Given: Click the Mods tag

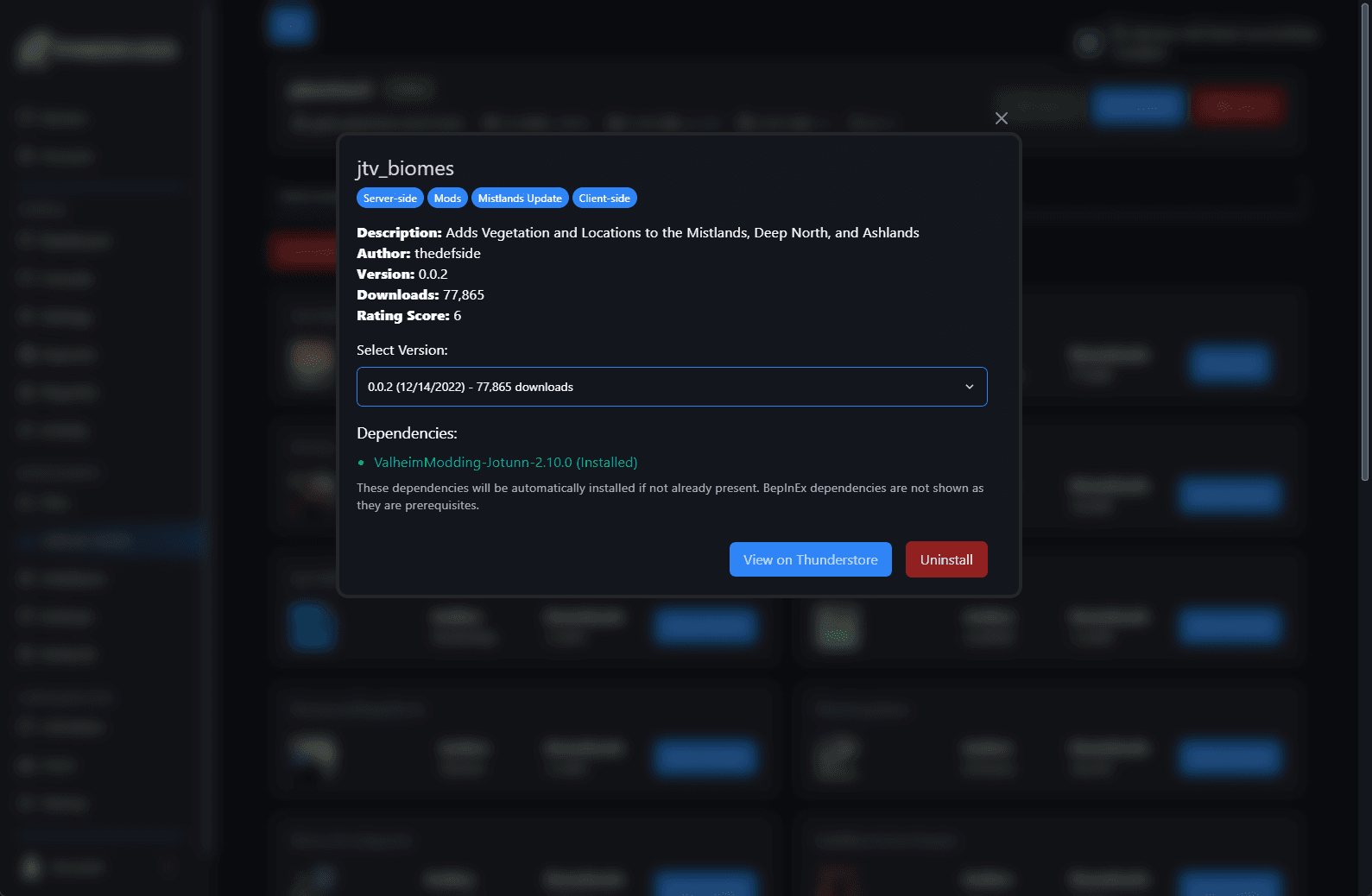Looking at the screenshot, I should click(x=447, y=198).
